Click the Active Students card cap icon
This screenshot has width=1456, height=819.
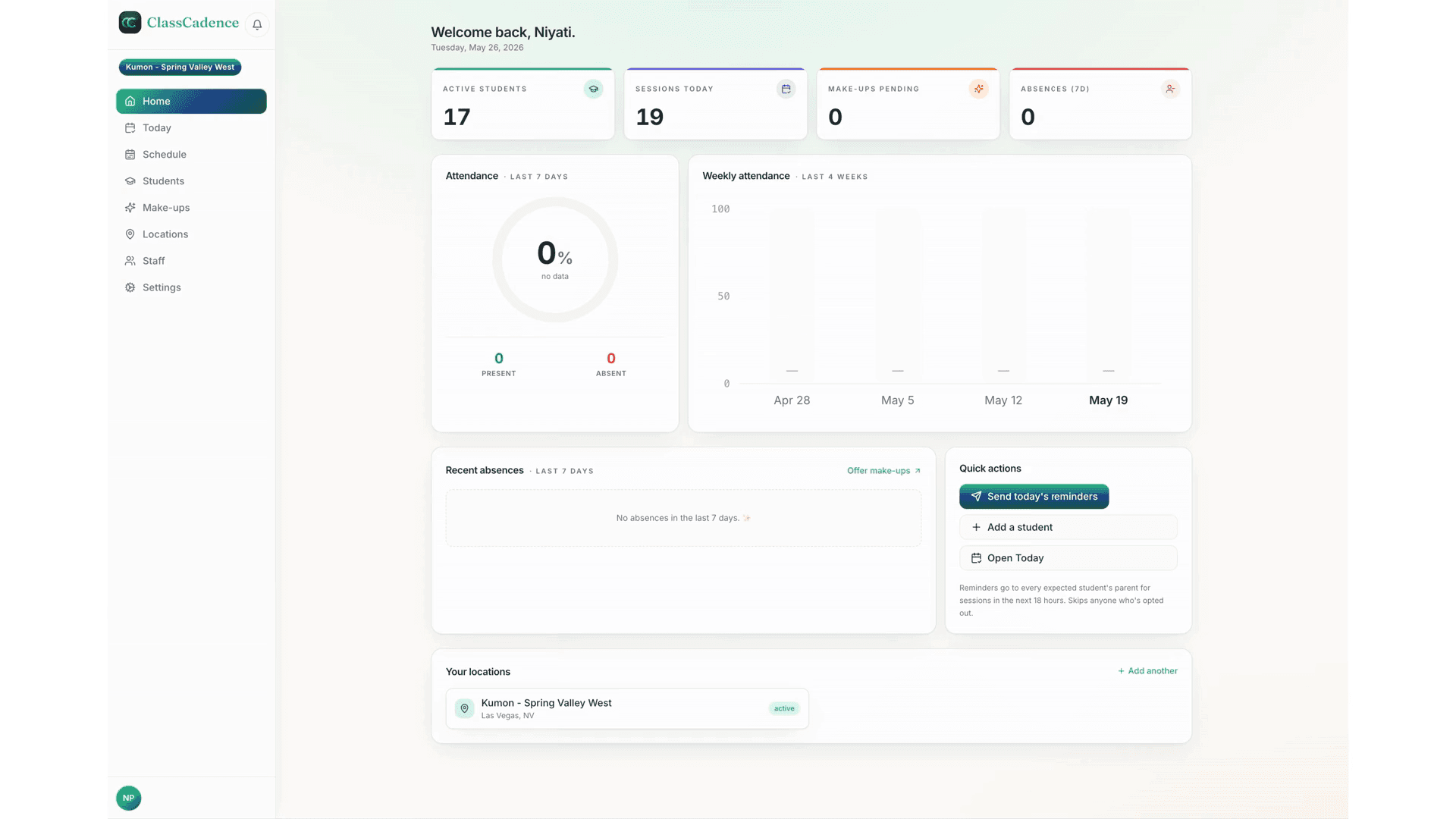[594, 89]
